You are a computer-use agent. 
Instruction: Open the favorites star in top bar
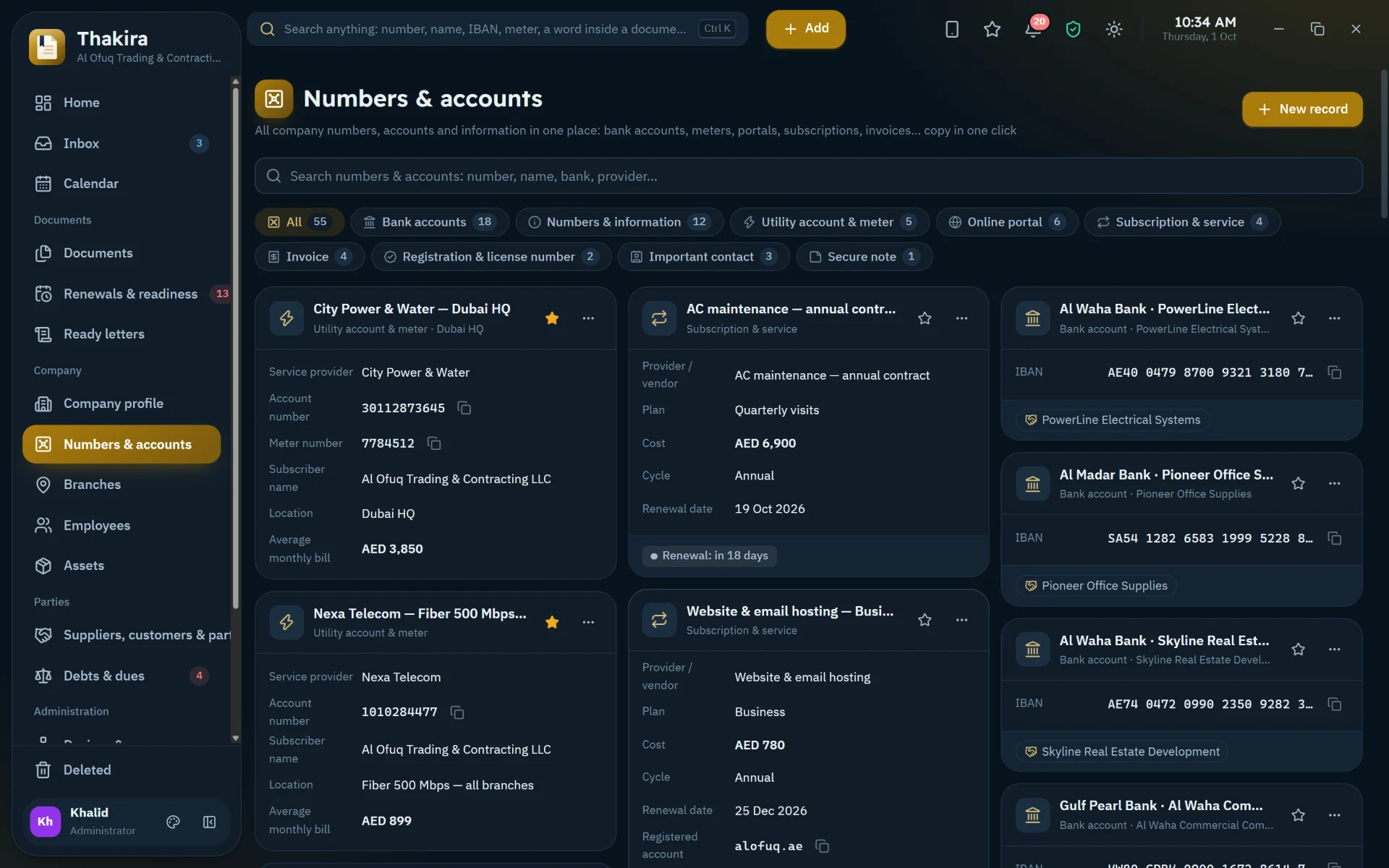pos(992,29)
